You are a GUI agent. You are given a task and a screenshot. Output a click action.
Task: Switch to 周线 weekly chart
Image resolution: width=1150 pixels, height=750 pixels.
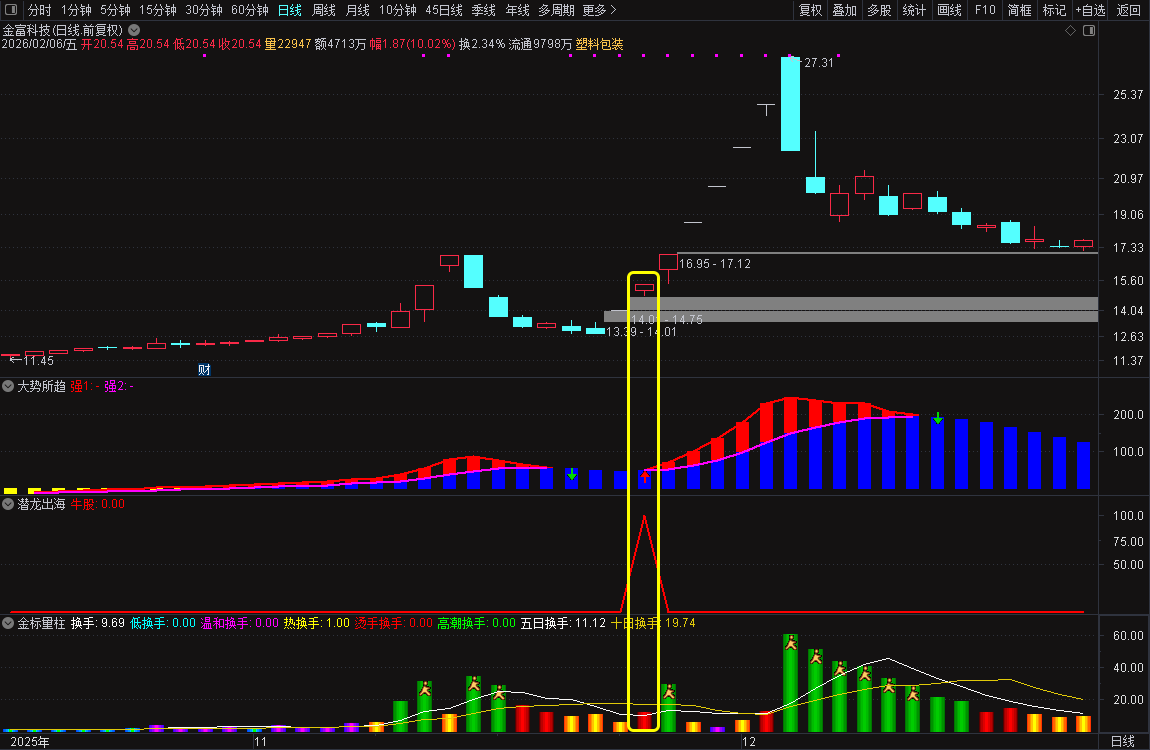click(x=323, y=10)
